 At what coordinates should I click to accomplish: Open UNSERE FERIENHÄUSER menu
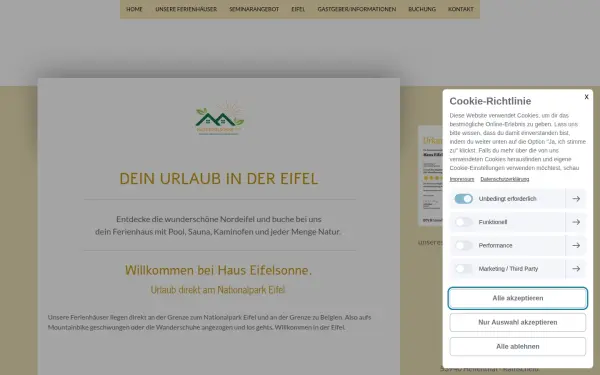(186, 9)
